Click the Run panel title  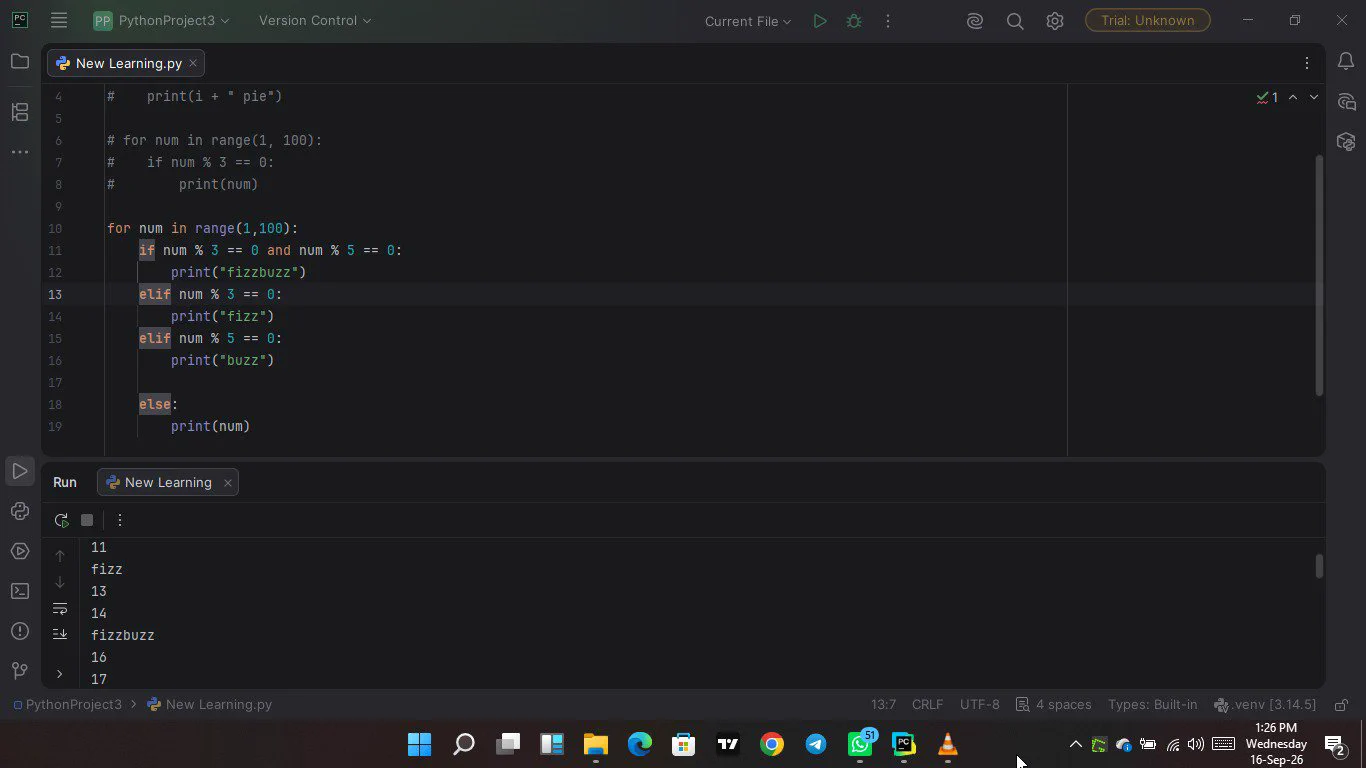coord(65,482)
